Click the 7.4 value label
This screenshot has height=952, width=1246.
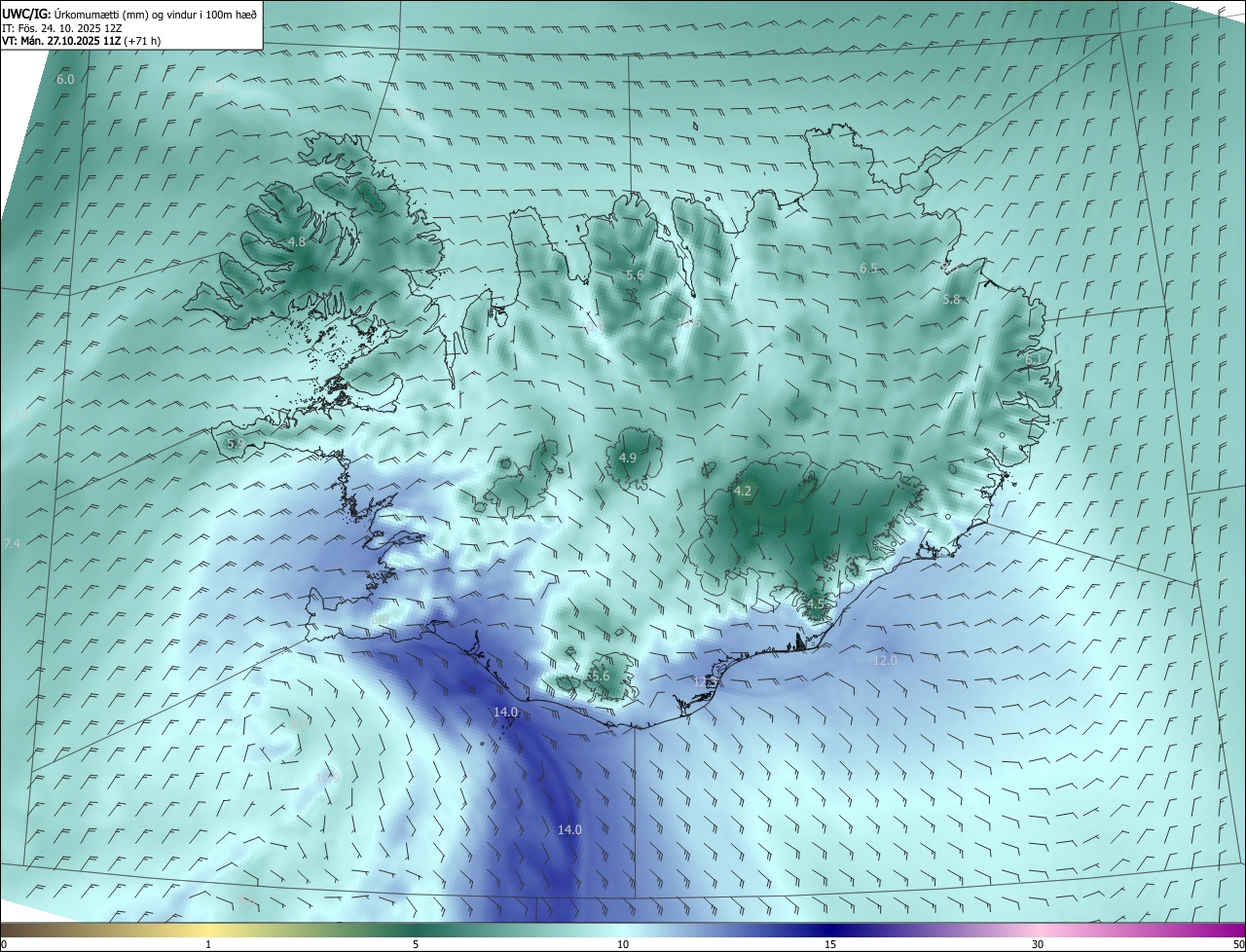coord(12,543)
